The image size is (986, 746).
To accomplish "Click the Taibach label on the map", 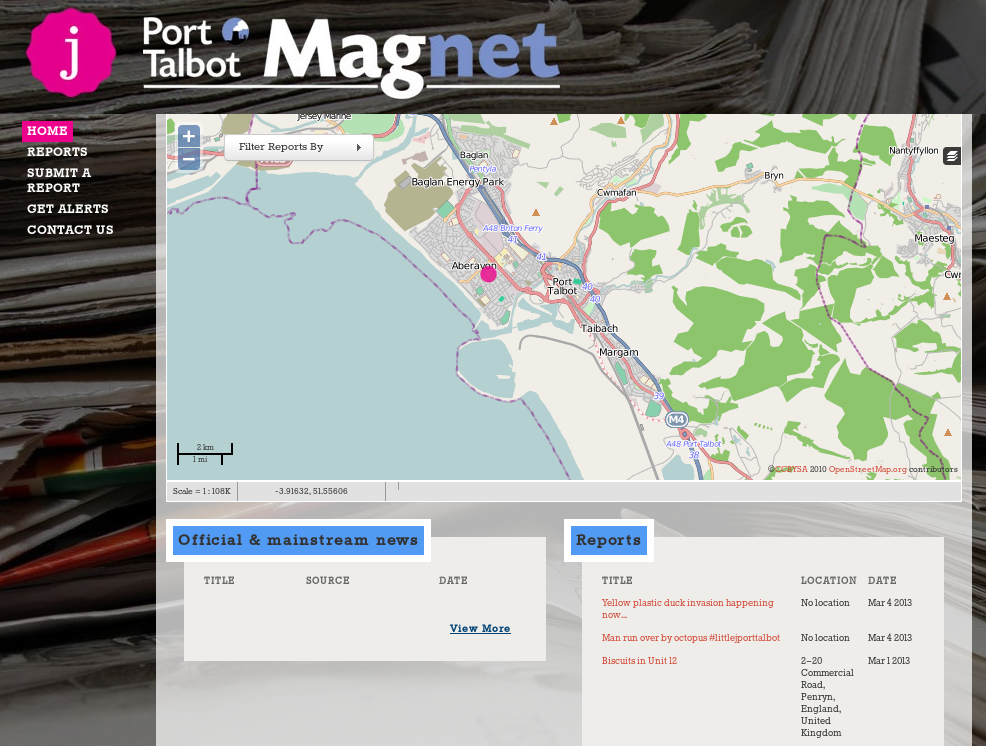I will [599, 328].
